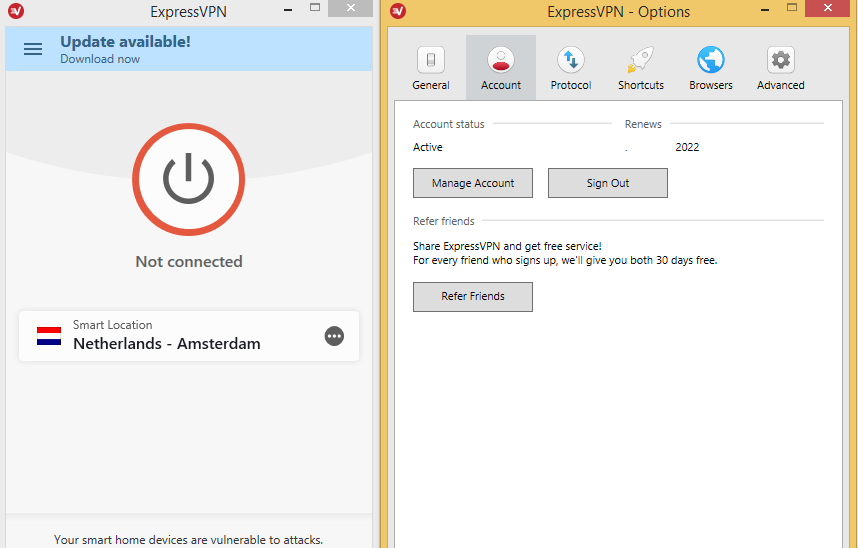Screen dimensions: 858x548
Task: Click the Not connected status text
Action: (x=189, y=262)
